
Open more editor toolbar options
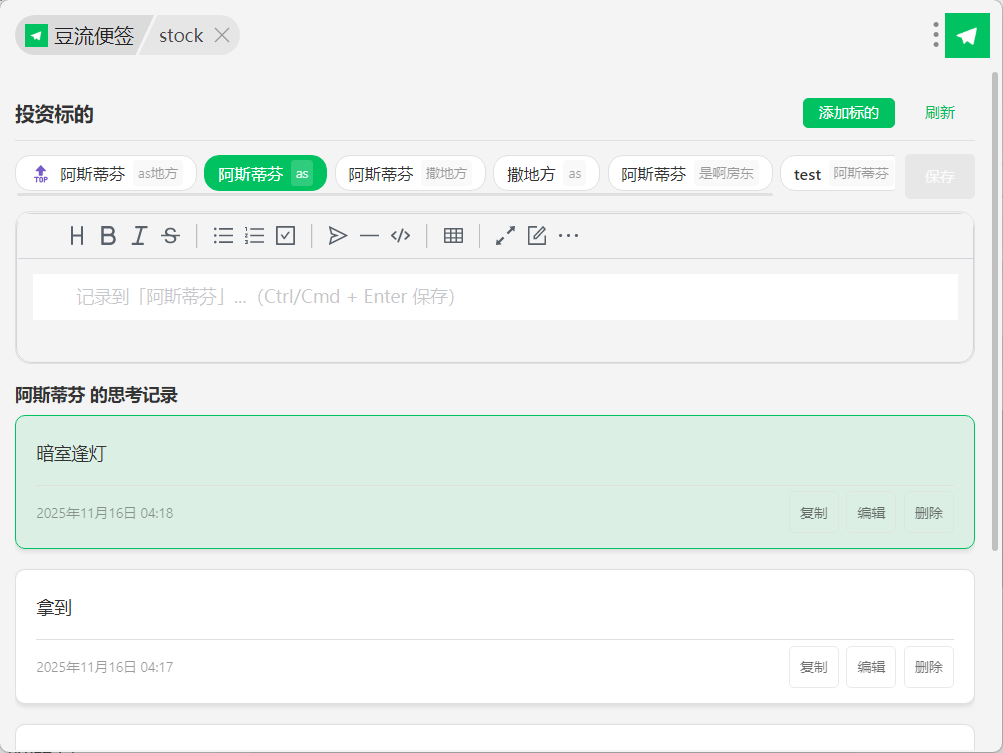coord(568,236)
